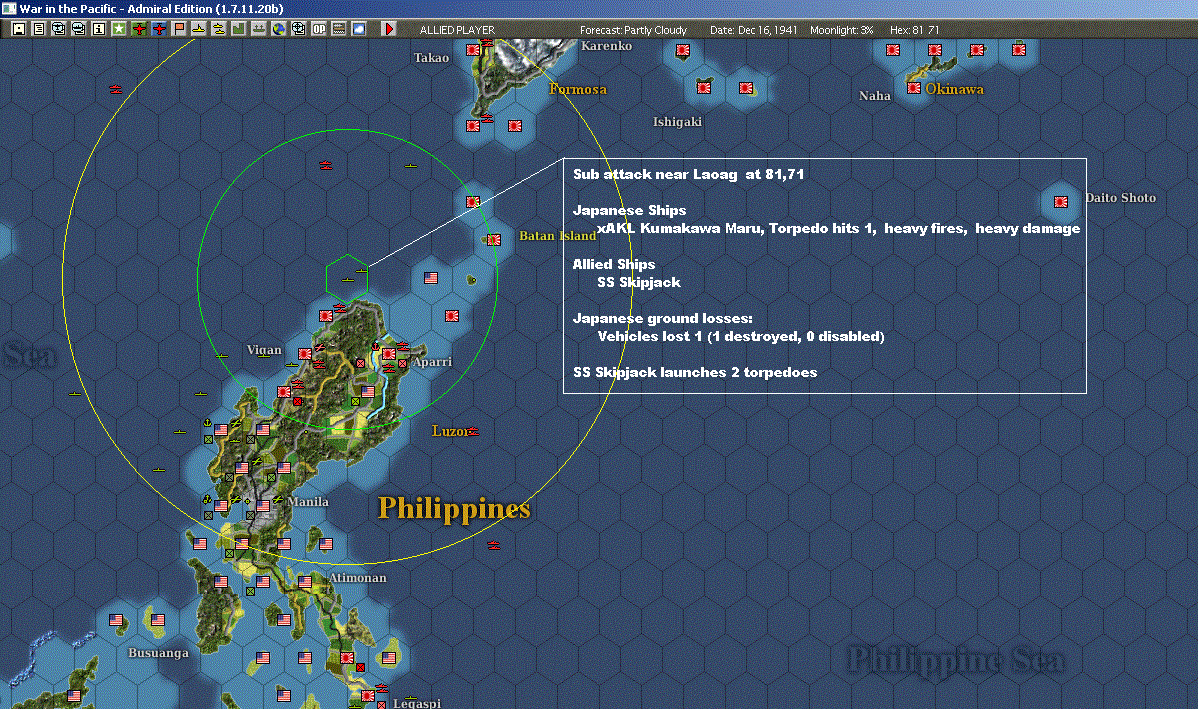Click the 'ALLIED PLAYER' status text
This screenshot has height=709, width=1198.
click(457, 30)
